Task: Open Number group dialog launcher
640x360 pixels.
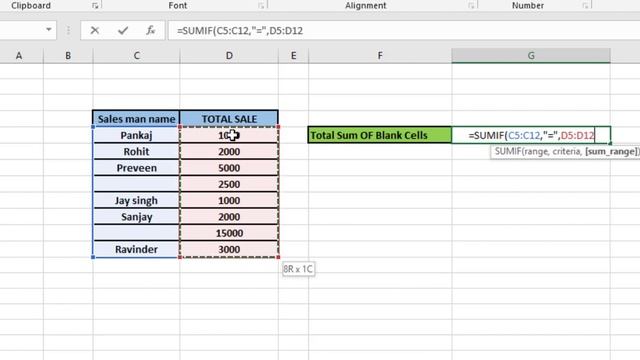Action: tap(585, 5)
